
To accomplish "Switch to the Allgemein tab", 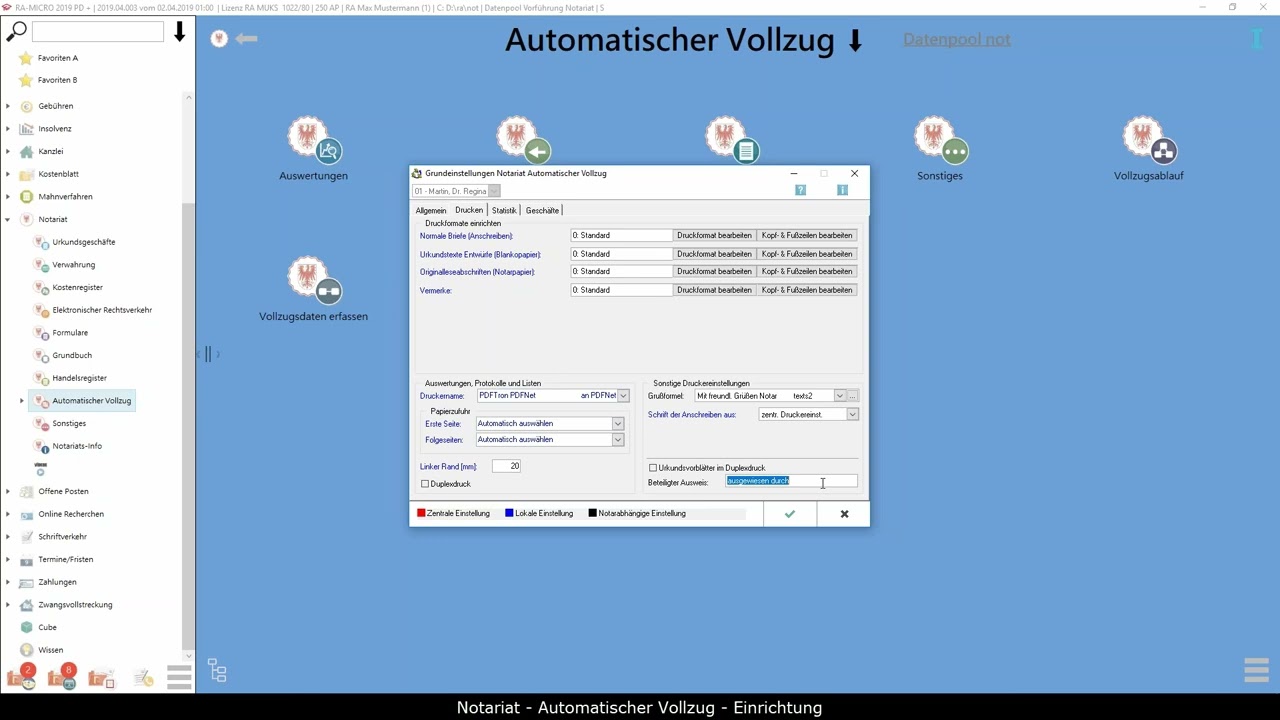I will click(x=431, y=210).
